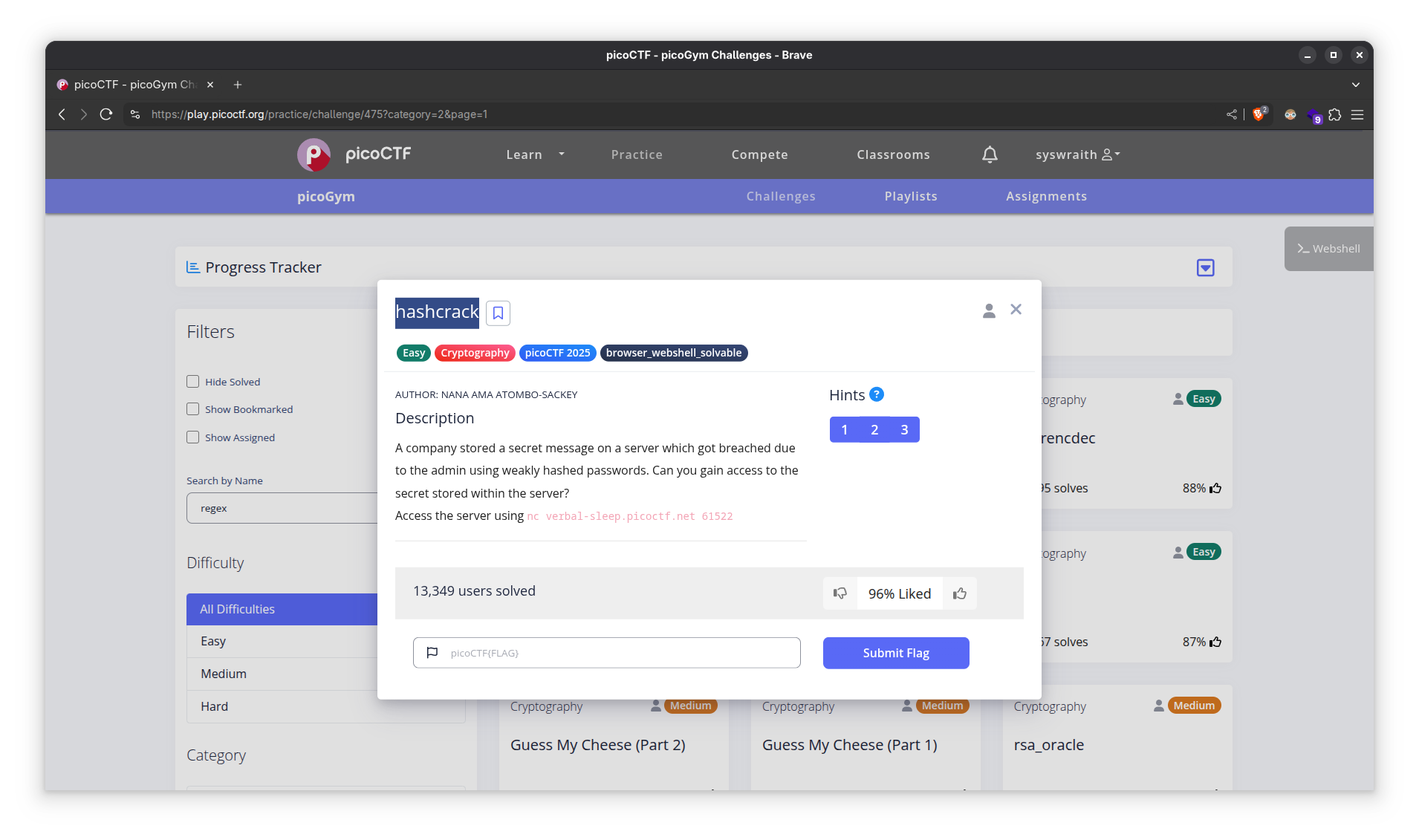Click the site settings icon in address bar
Viewport: 1419px width, 840px height.
[x=134, y=114]
